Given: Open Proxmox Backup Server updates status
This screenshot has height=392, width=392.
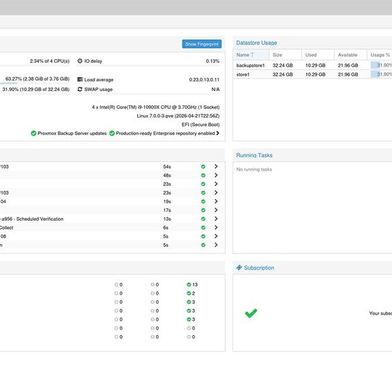Looking at the screenshot, I should pos(72,133).
